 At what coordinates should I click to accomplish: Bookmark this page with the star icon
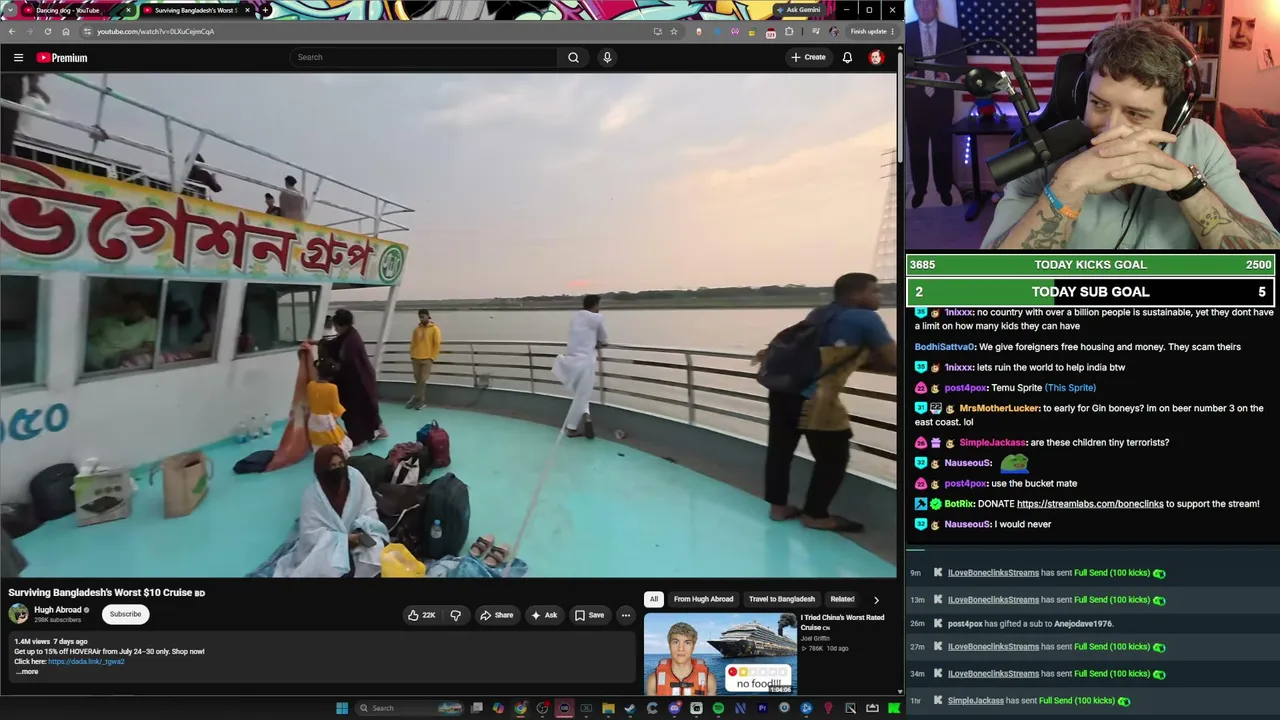(x=674, y=31)
